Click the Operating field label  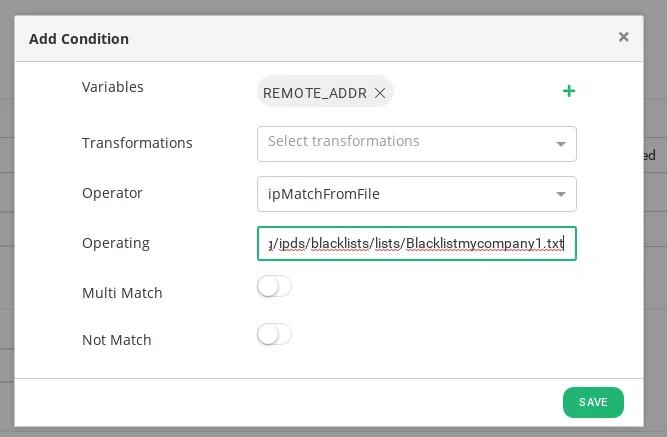(115, 243)
